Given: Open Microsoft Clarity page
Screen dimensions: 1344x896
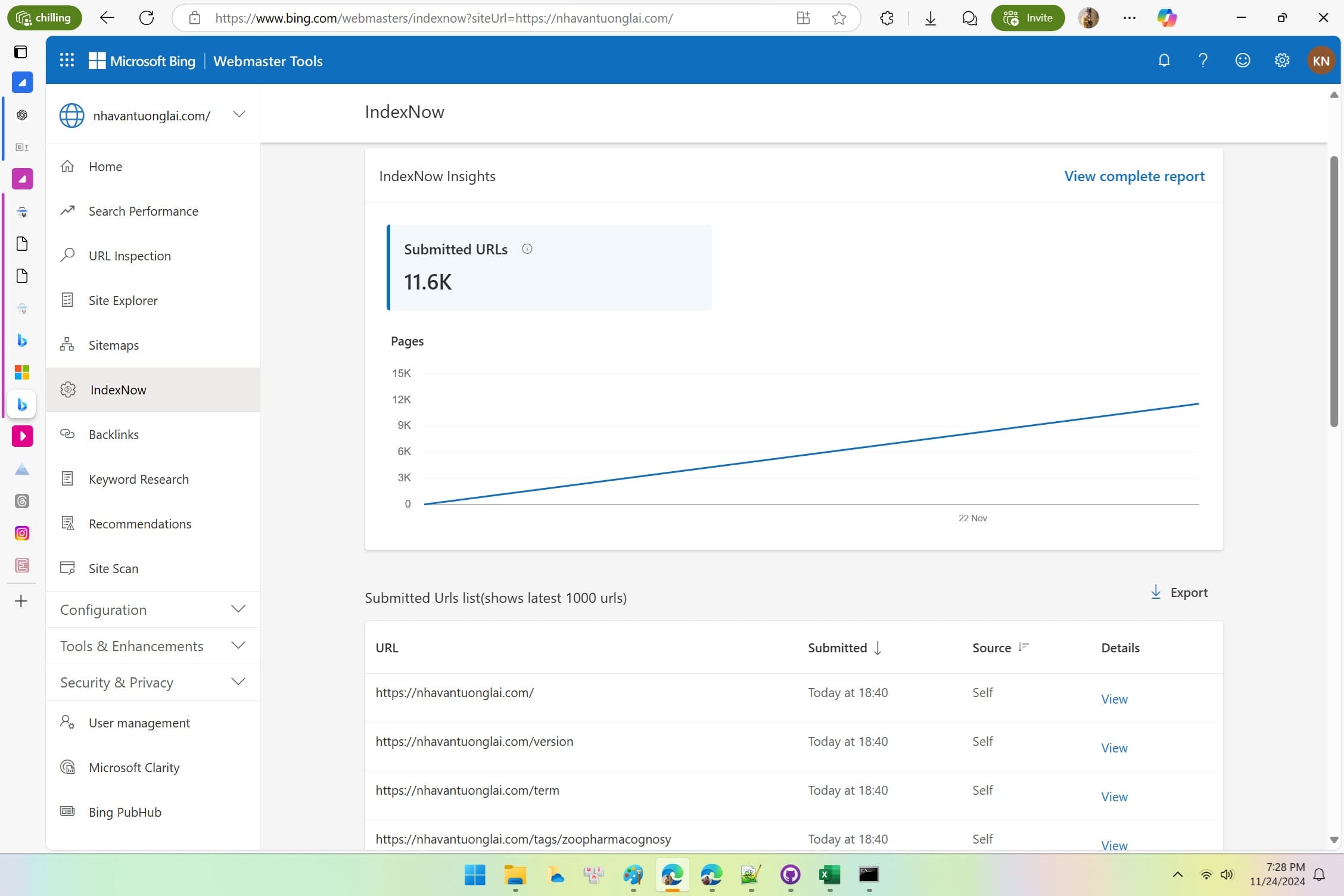Looking at the screenshot, I should click(153, 767).
